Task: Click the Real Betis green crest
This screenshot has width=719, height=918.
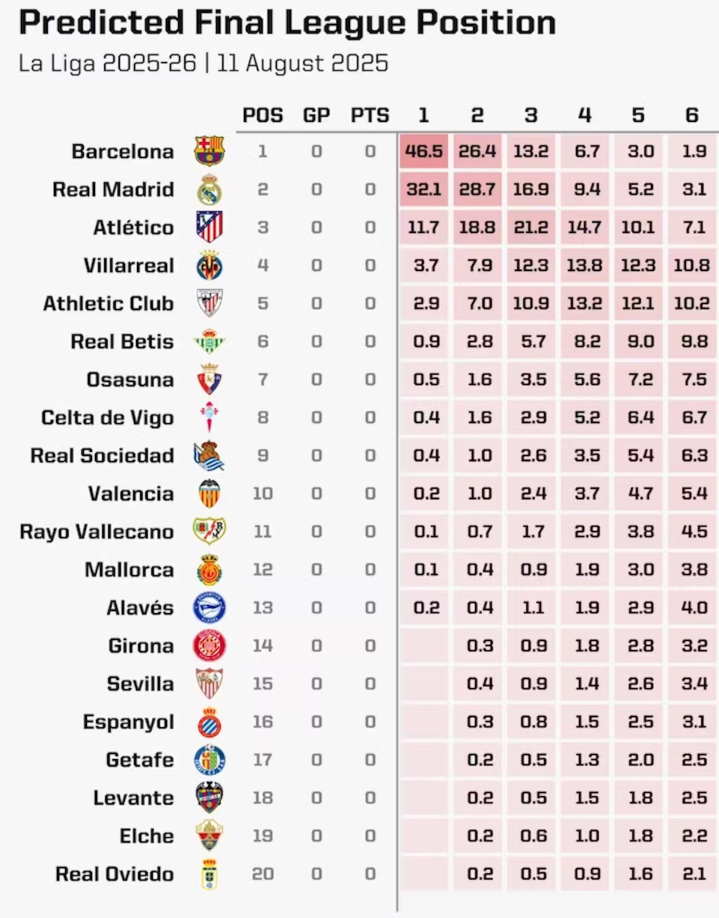Action: [209, 341]
